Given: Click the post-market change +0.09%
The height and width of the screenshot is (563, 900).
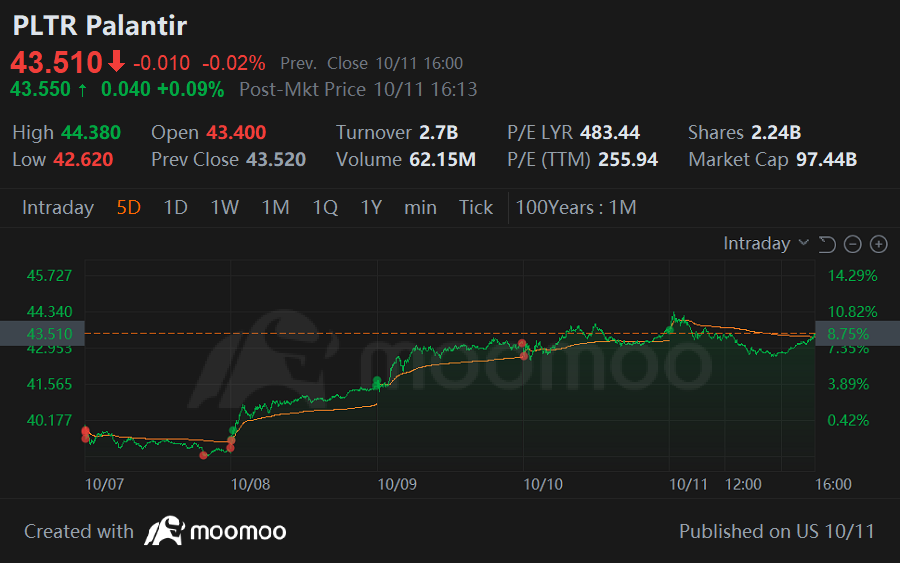Looking at the screenshot, I should pos(191,90).
